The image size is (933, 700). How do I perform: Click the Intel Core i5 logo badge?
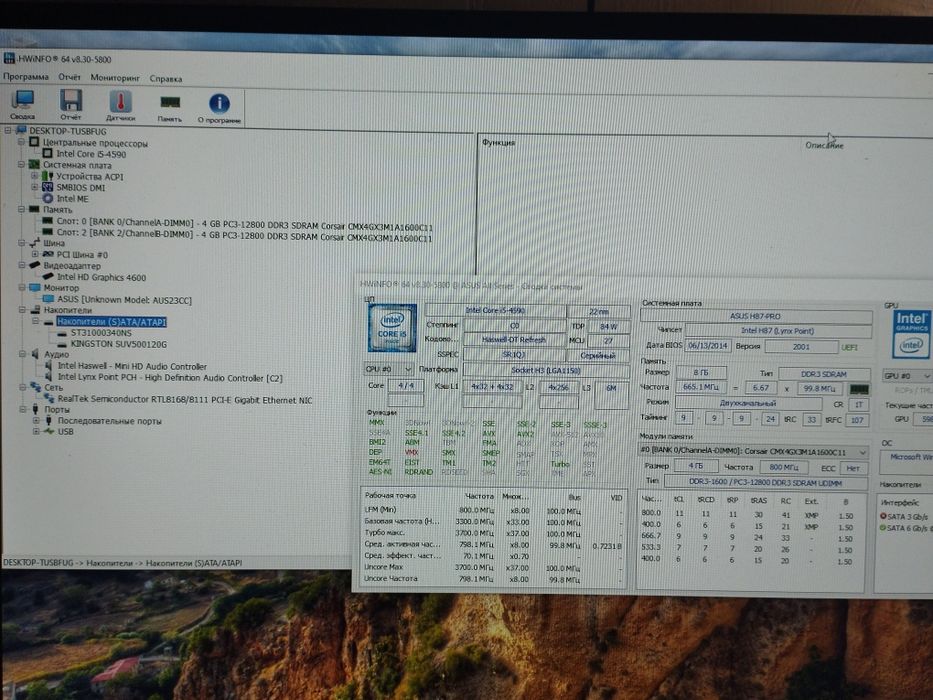[392, 328]
